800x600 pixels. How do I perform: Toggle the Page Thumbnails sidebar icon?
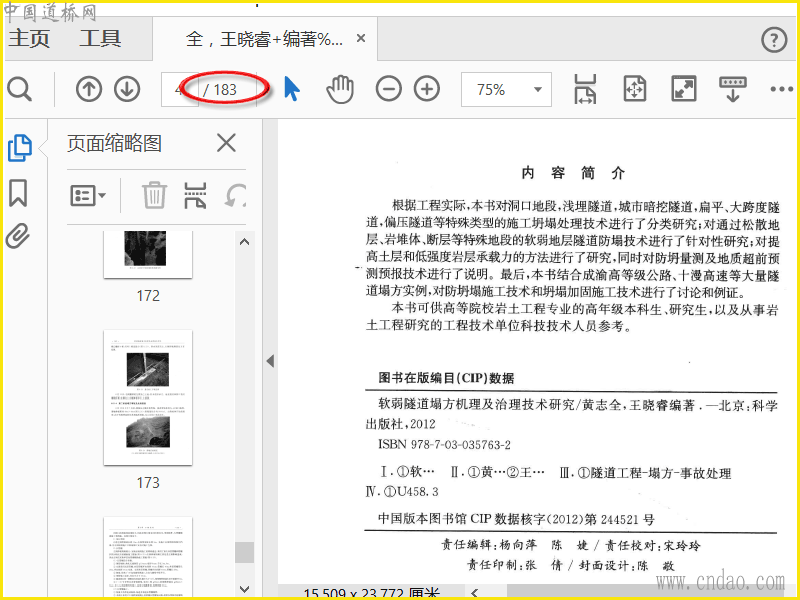click(20, 148)
